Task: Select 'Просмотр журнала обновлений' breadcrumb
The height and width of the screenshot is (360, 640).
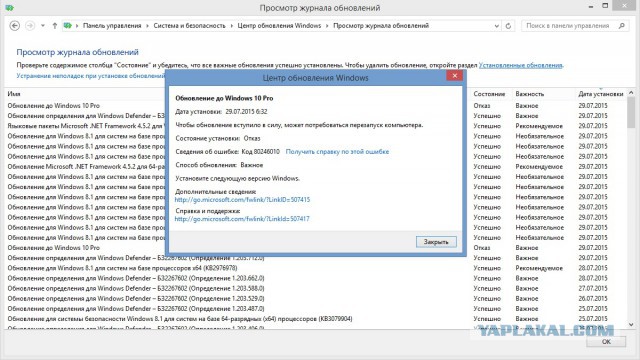Action: [x=381, y=26]
